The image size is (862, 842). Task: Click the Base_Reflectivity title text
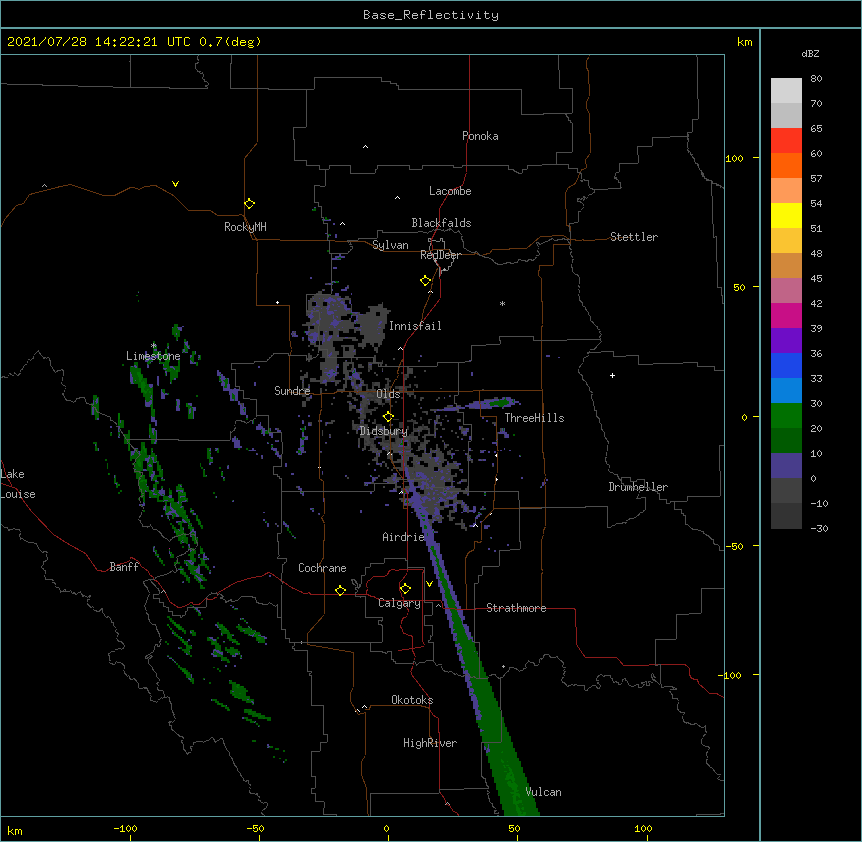[431, 15]
